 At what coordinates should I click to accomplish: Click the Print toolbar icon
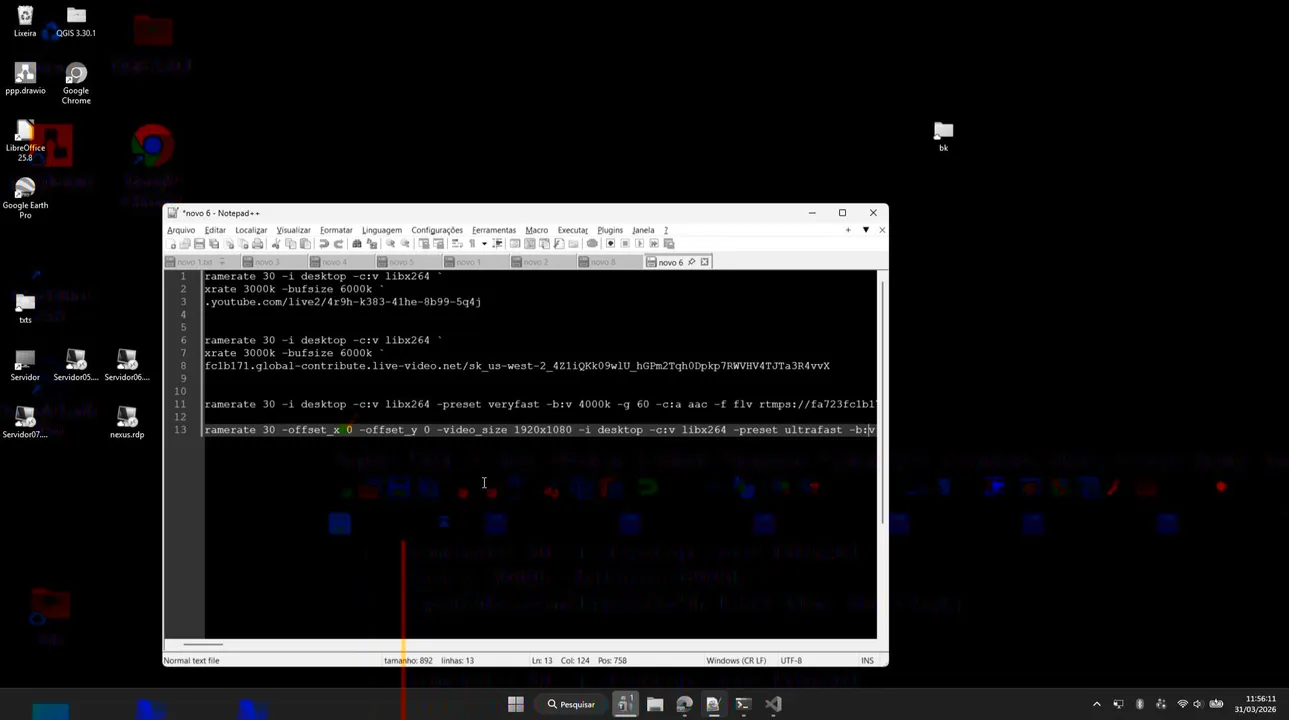point(257,244)
